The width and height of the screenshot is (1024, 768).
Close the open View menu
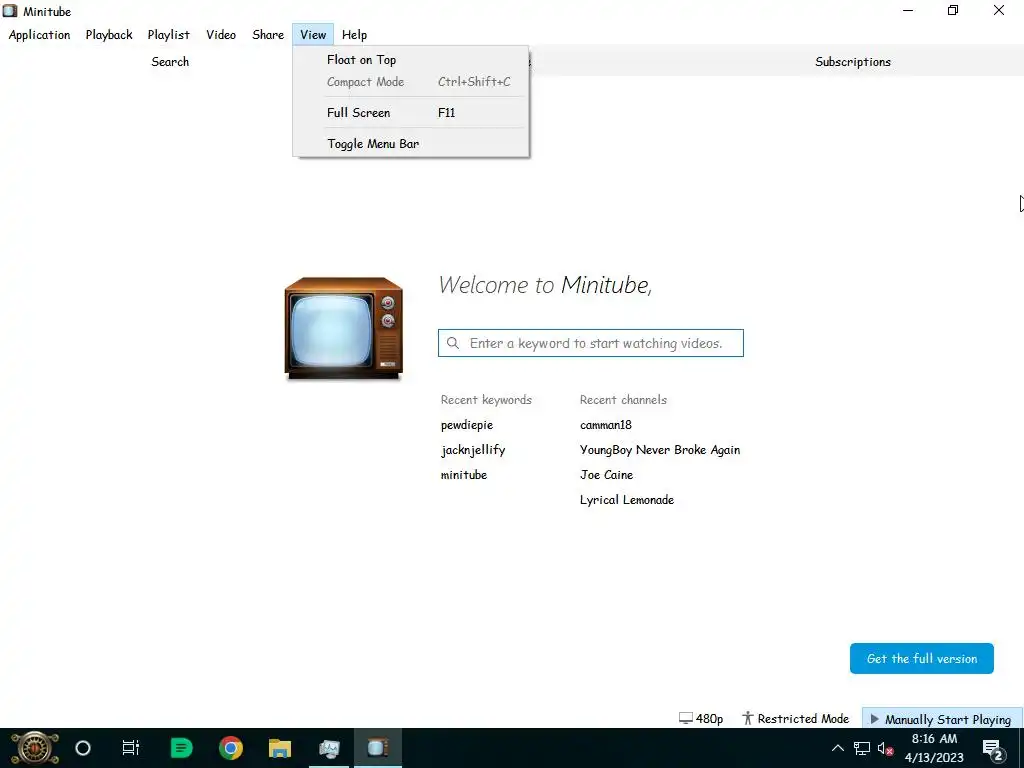point(313,35)
